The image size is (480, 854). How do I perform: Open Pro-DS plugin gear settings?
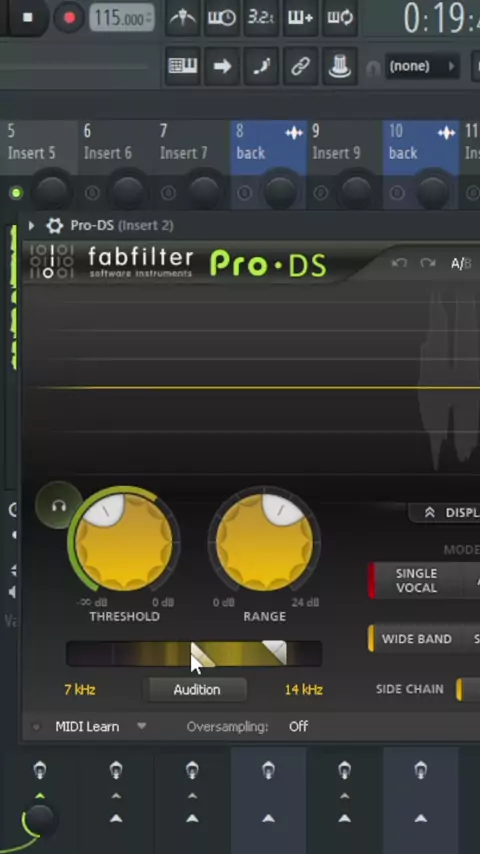click(54, 225)
